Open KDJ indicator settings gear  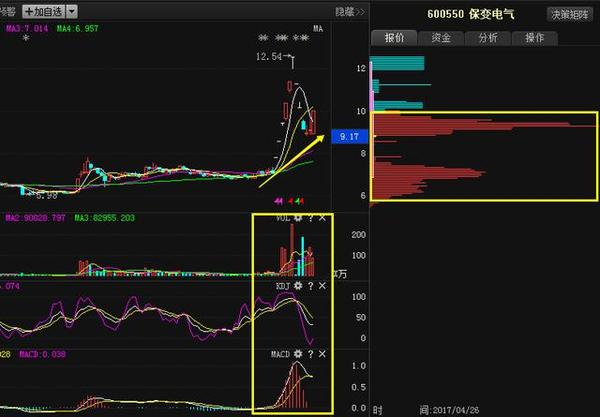(x=298, y=286)
